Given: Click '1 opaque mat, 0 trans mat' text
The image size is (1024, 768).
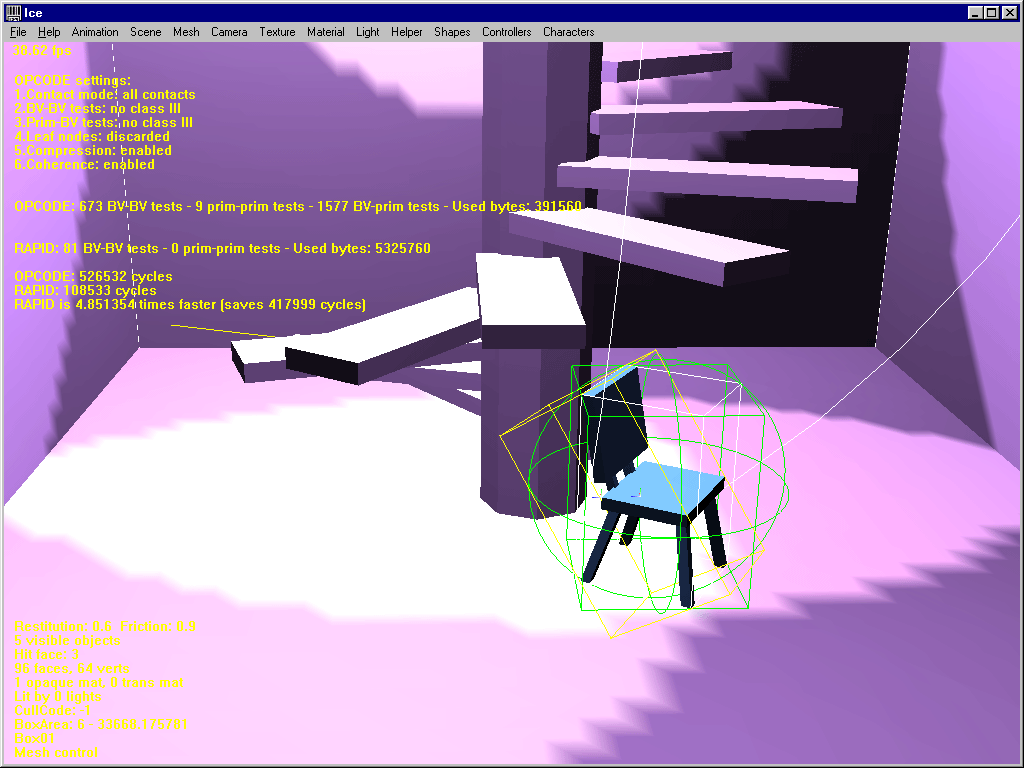Looking at the screenshot, I should pos(99,682).
